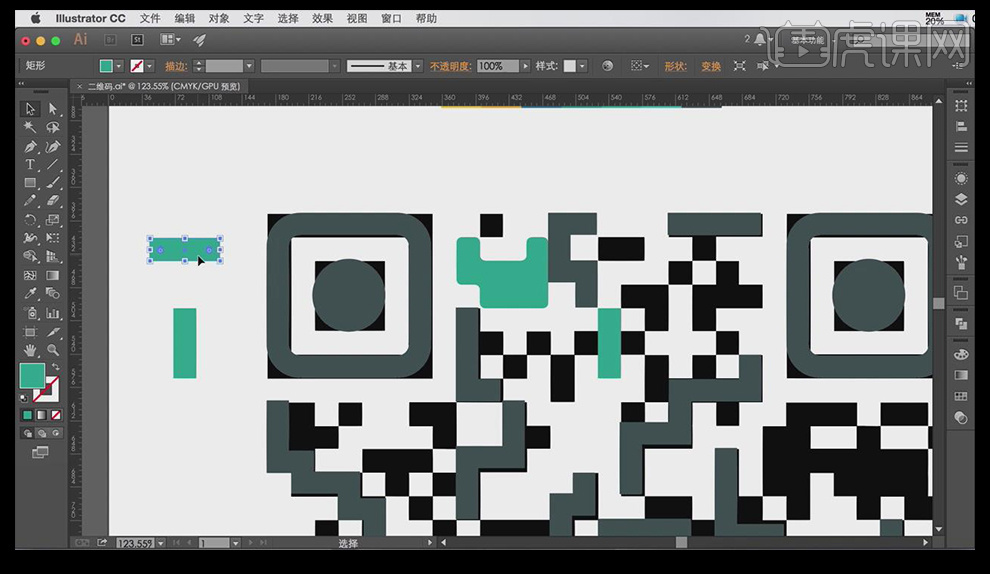Swap fill and stroke arrows

pyautogui.click(x=55, y=368)
